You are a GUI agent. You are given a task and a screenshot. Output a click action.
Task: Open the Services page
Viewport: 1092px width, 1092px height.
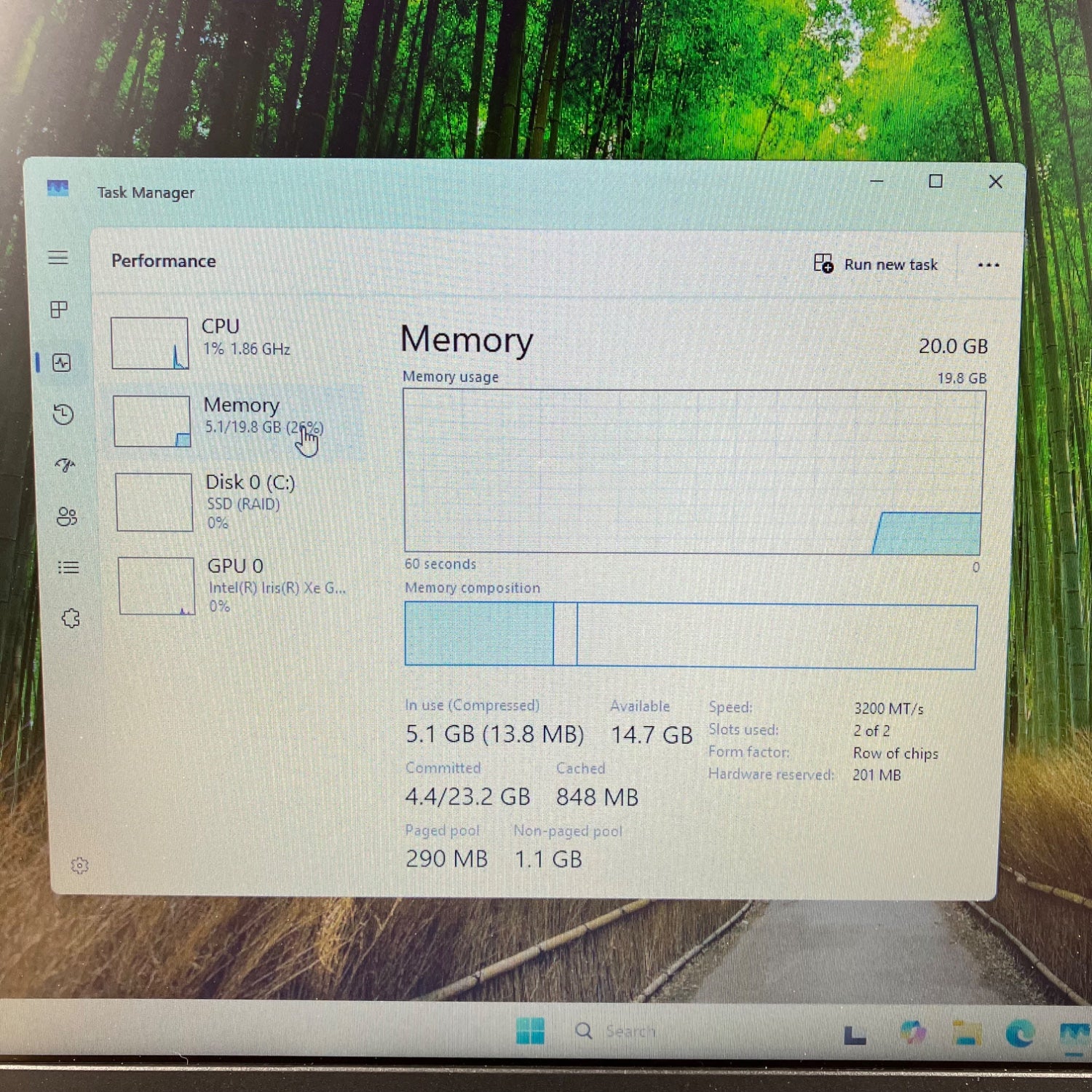click(71, 619)
